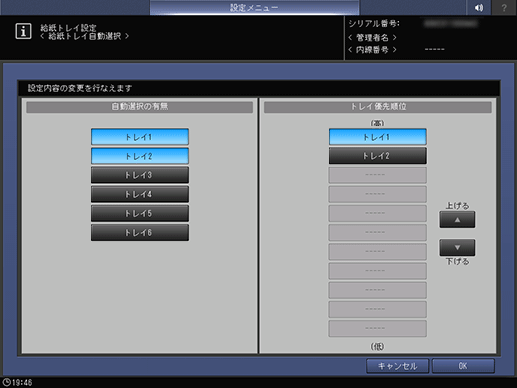Open help with the question mark icon
The image size is (517, 388).
pos(504,7)
